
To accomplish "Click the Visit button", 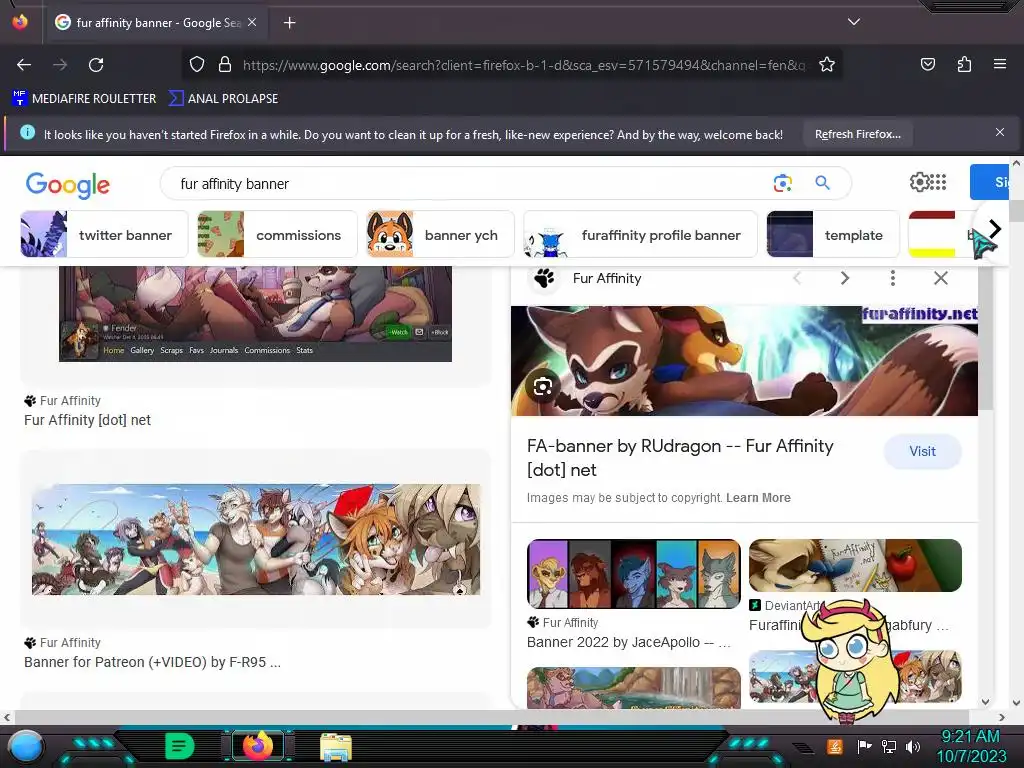I will tap(922, 451).
